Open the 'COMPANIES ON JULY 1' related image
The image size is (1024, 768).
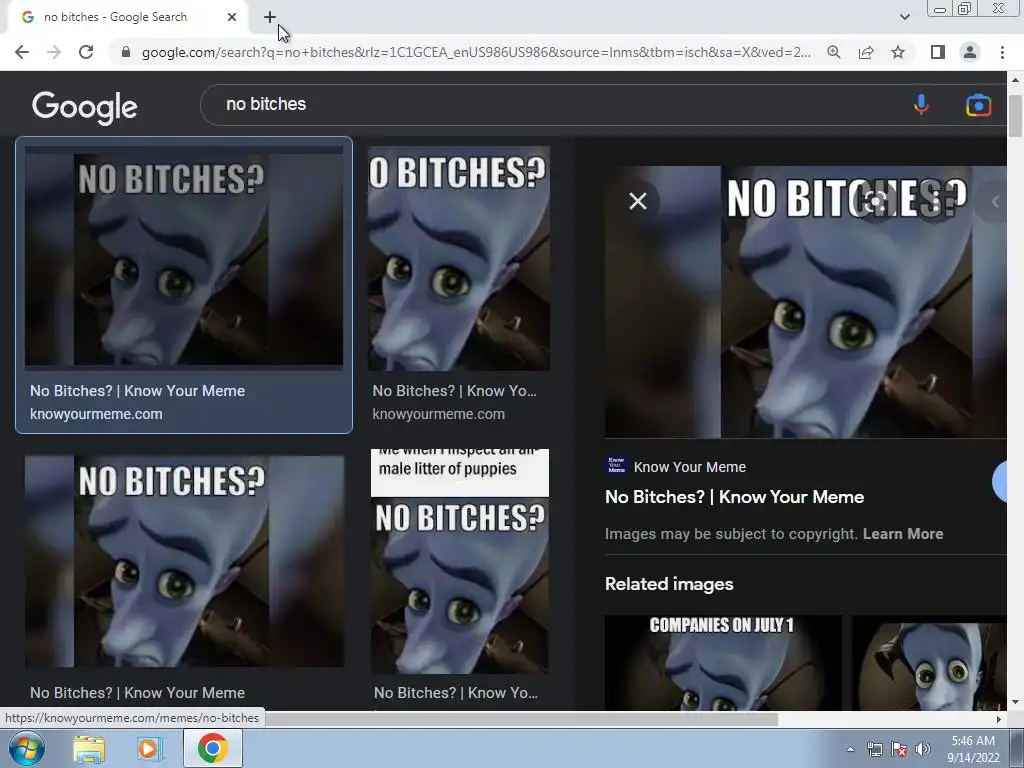[723, 662]
